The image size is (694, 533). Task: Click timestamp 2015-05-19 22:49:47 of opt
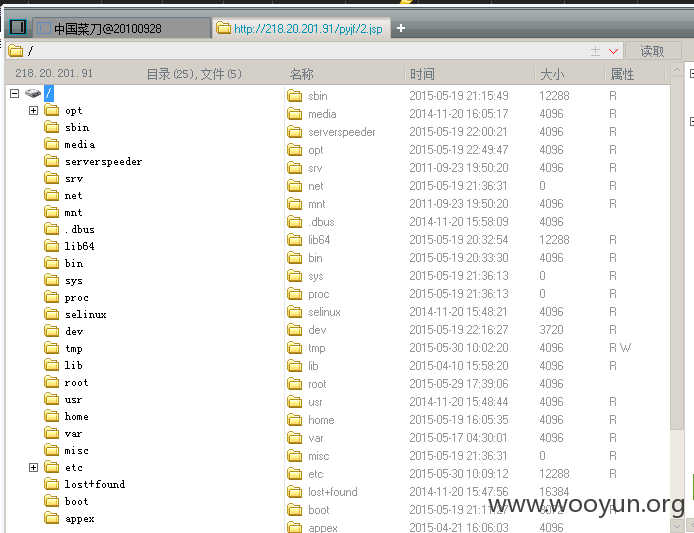point(459,150)
